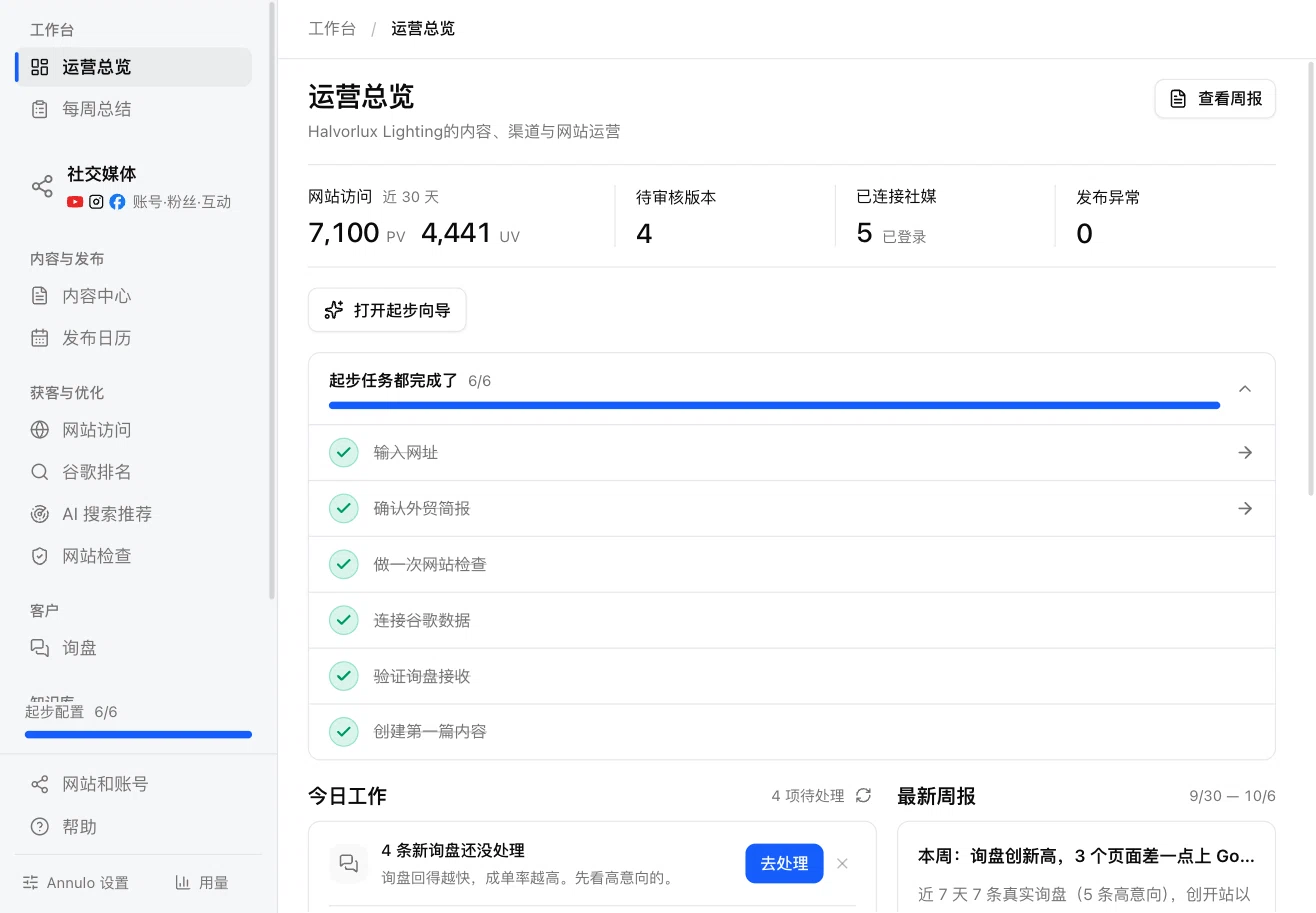
Task: Click the green check for 做一次网站检查
Action: coord(344,565)
